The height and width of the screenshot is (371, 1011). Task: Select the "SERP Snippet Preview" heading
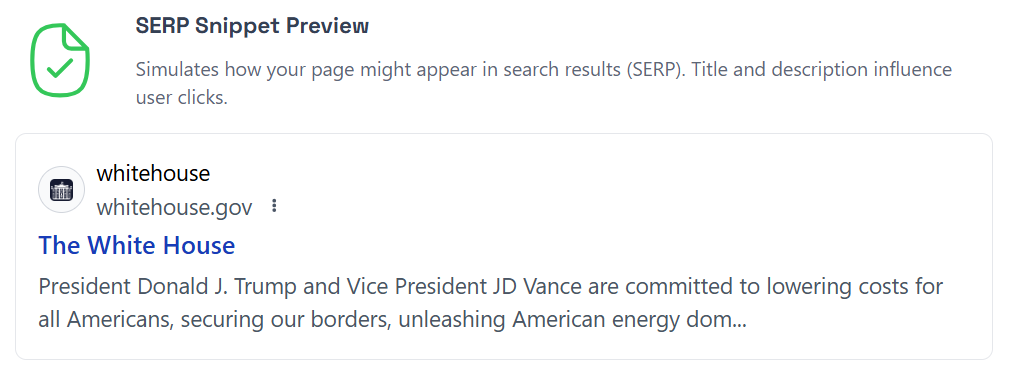click(252, 26)
